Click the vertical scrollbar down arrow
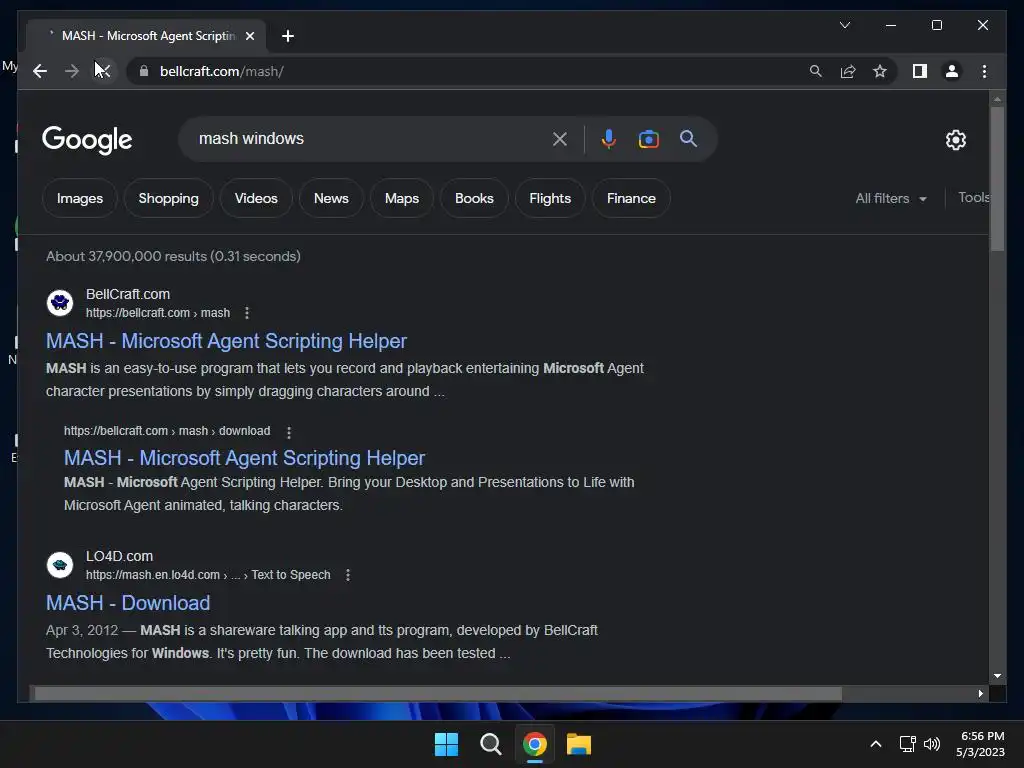 (x=997, y=677)
